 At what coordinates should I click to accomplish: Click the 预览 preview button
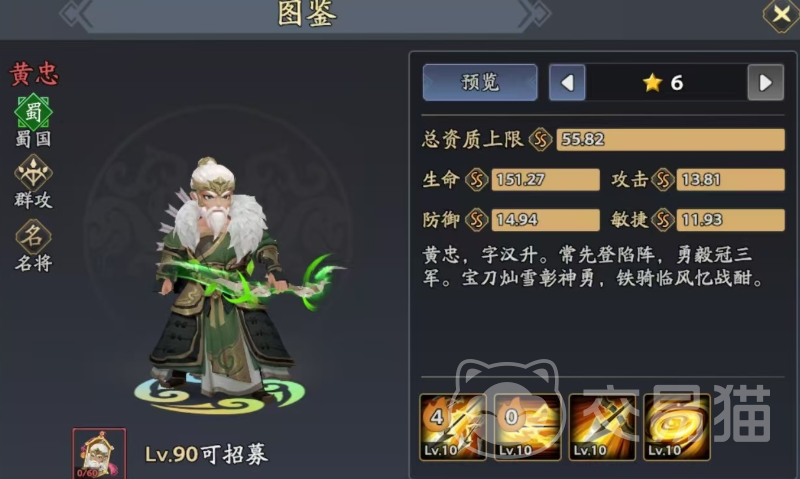pos(480,82)
